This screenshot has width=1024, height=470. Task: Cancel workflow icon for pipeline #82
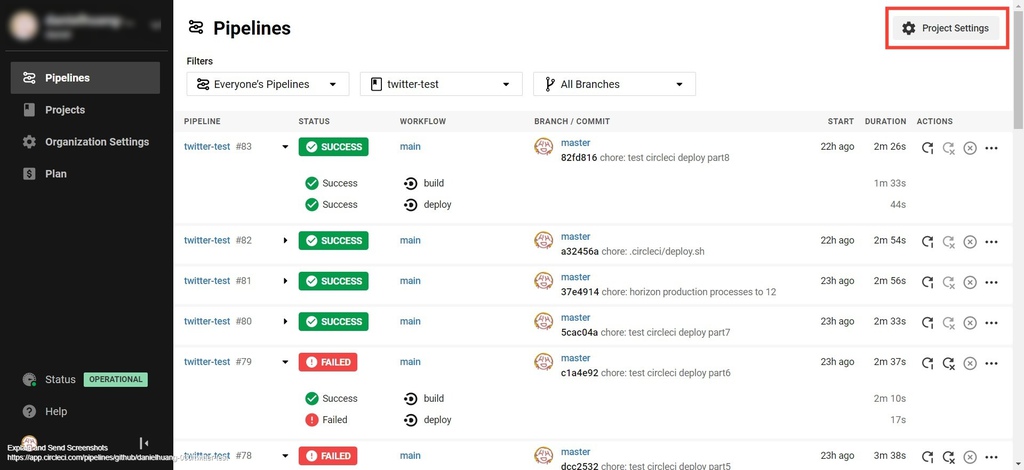[970, 241]
